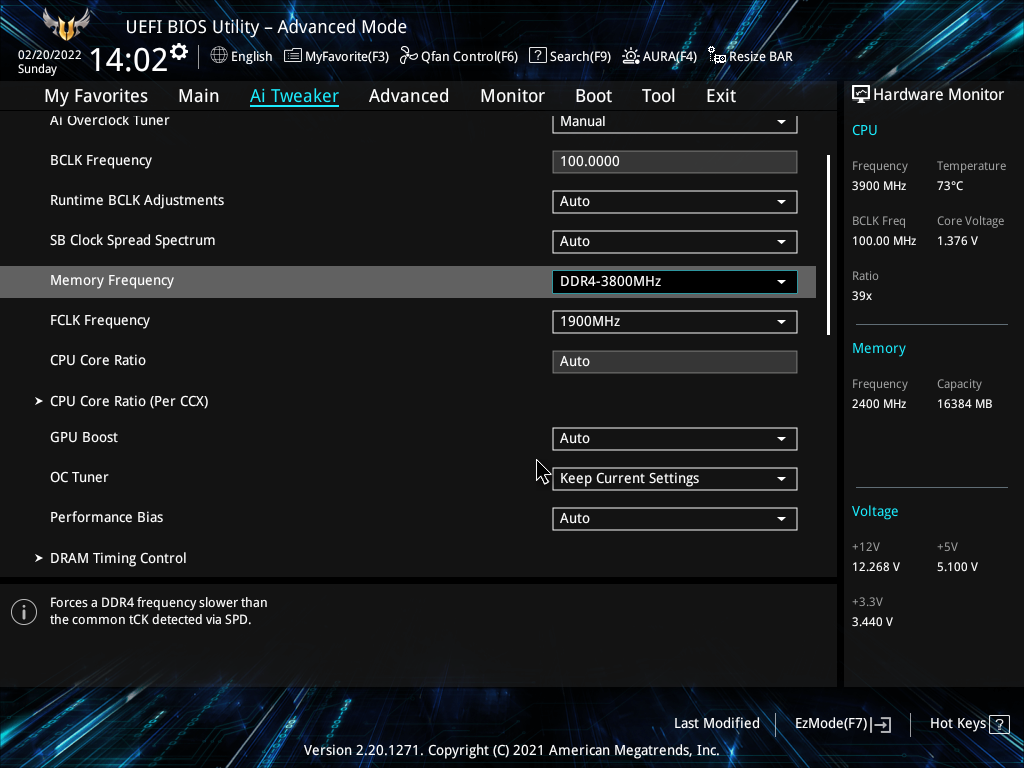Image resolution: width=1024 pixels, height=768 pixels.
Task: Open Hot Keys help
Action: point(969,724)
